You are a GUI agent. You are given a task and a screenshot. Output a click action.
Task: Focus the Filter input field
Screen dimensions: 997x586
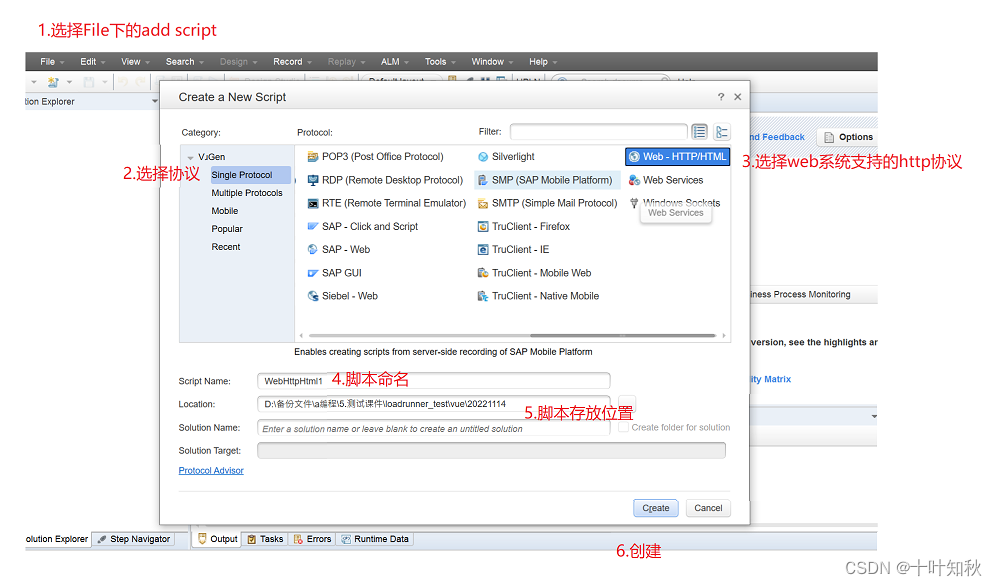(598, 132)
